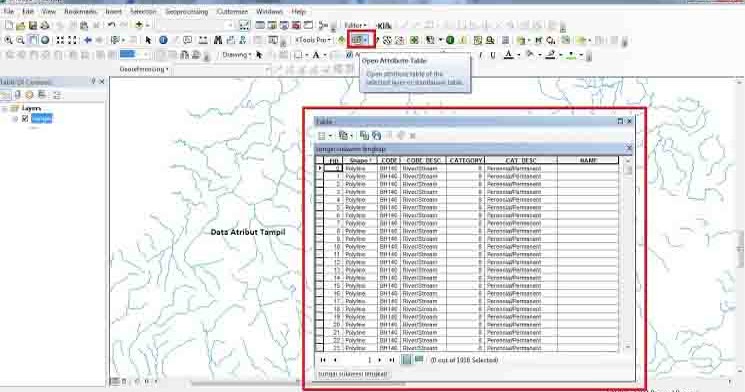745x392 pixels.
Task: Click the table vertical scrollbar
Action: [x=628, y=255]
